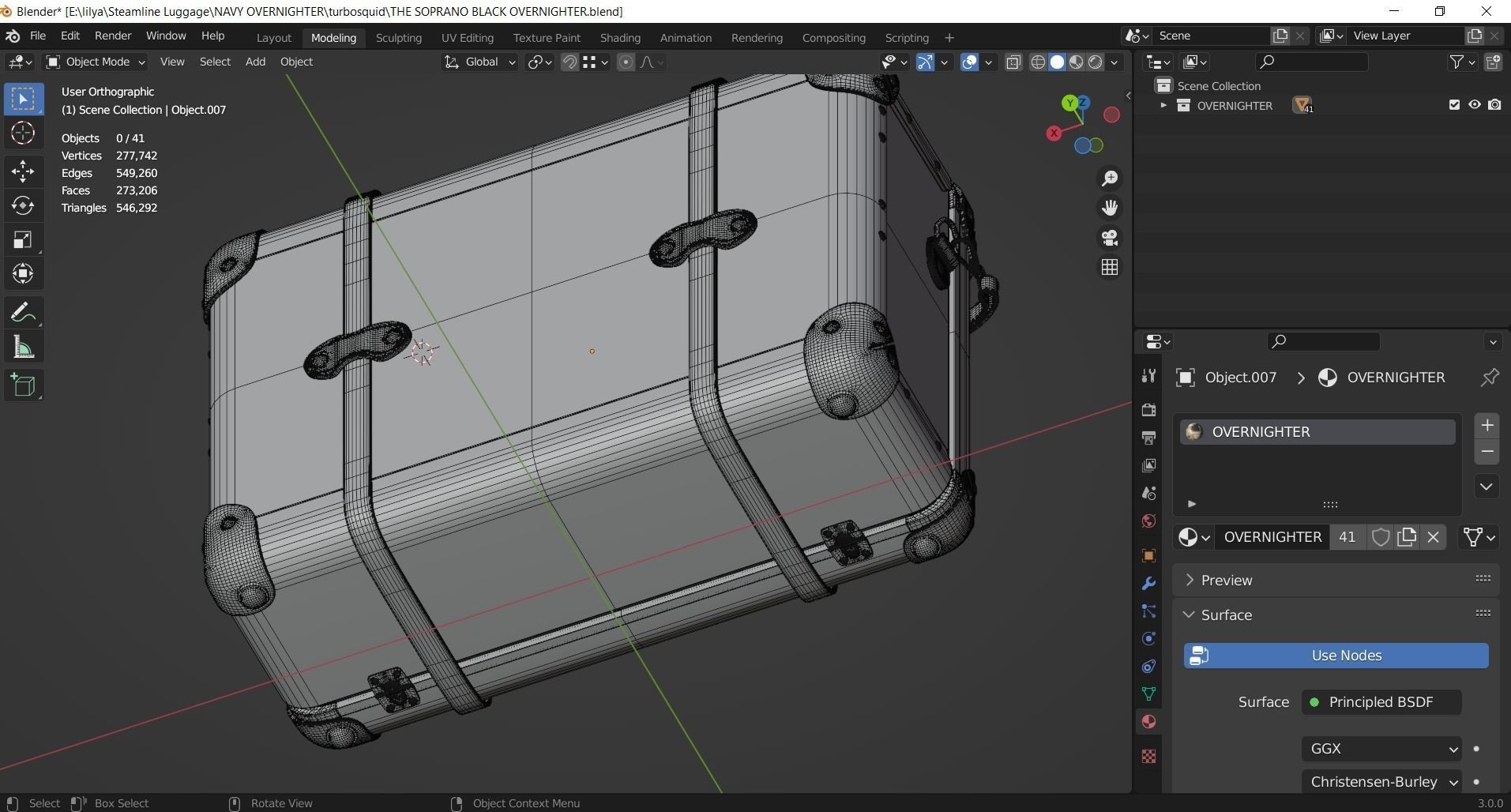Open the Output properties tab
The width and height of the screenshot is (1511, 812).
click(x=1148, y=438)
